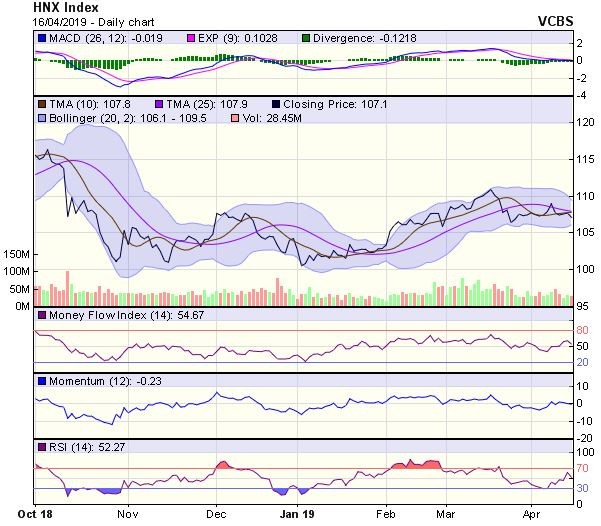
Task: Click the pink Vol legend swatch
Action: 235,118
